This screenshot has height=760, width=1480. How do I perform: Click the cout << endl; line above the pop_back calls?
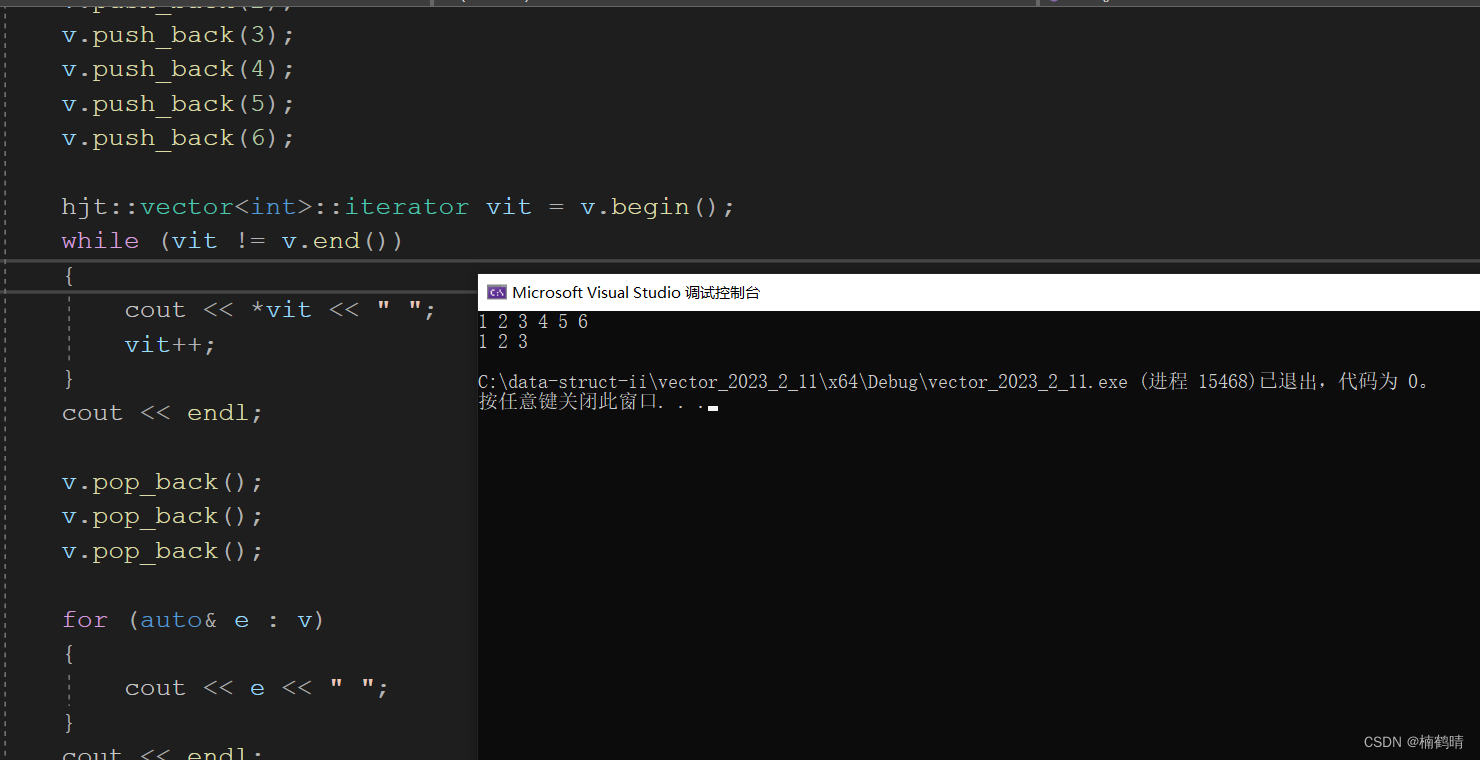click(x=162, y=413)
